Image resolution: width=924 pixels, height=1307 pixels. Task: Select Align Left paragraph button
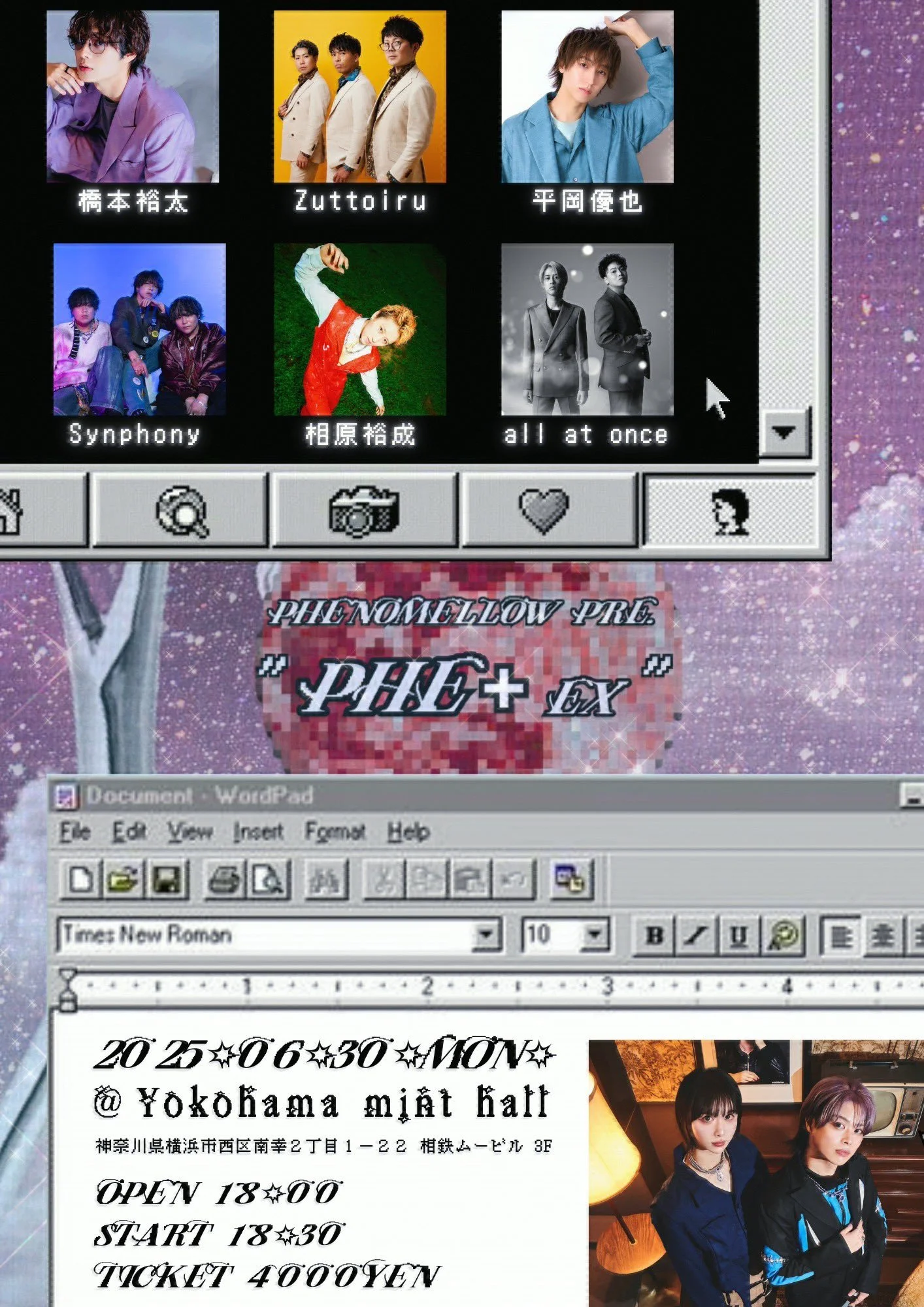(840, 936)
